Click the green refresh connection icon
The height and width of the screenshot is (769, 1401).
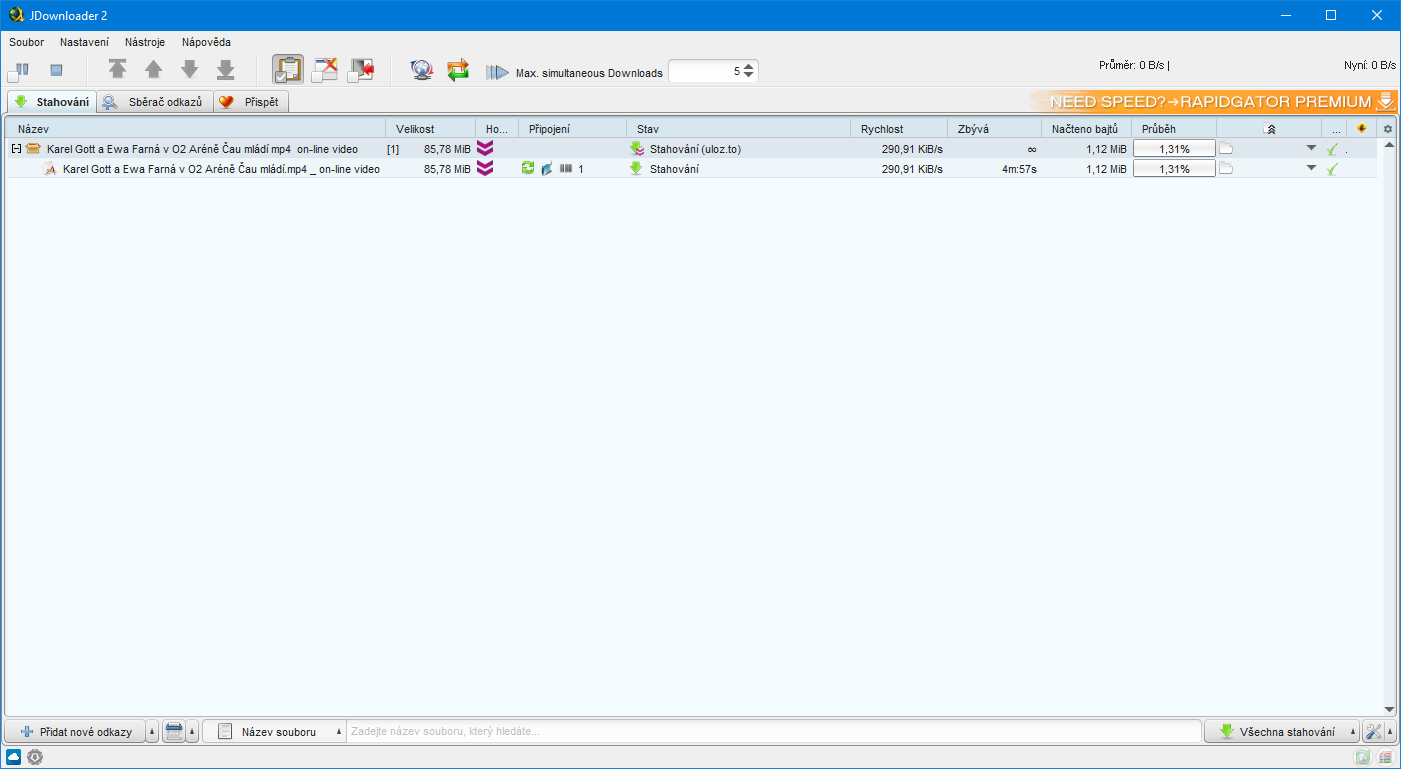coord(528,169)
